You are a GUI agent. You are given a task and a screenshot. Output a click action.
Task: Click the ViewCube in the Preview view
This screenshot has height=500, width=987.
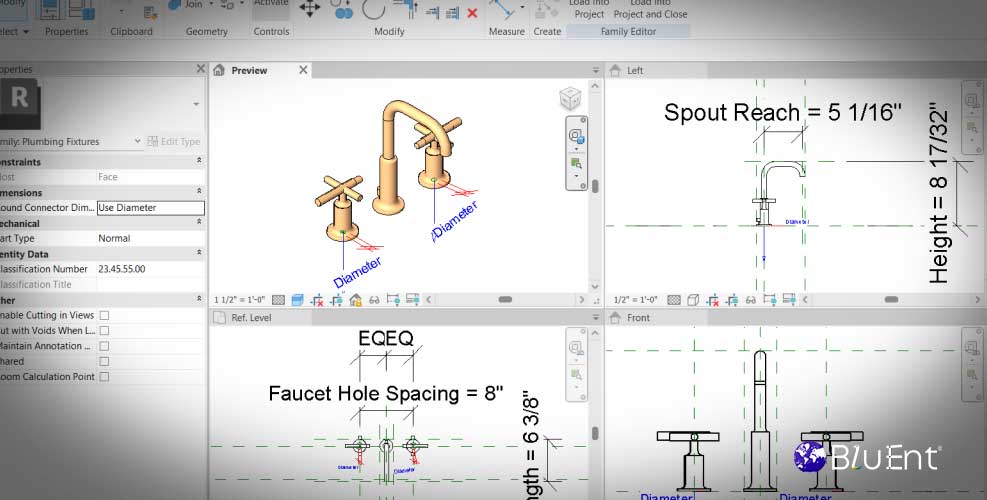(570, 98)
